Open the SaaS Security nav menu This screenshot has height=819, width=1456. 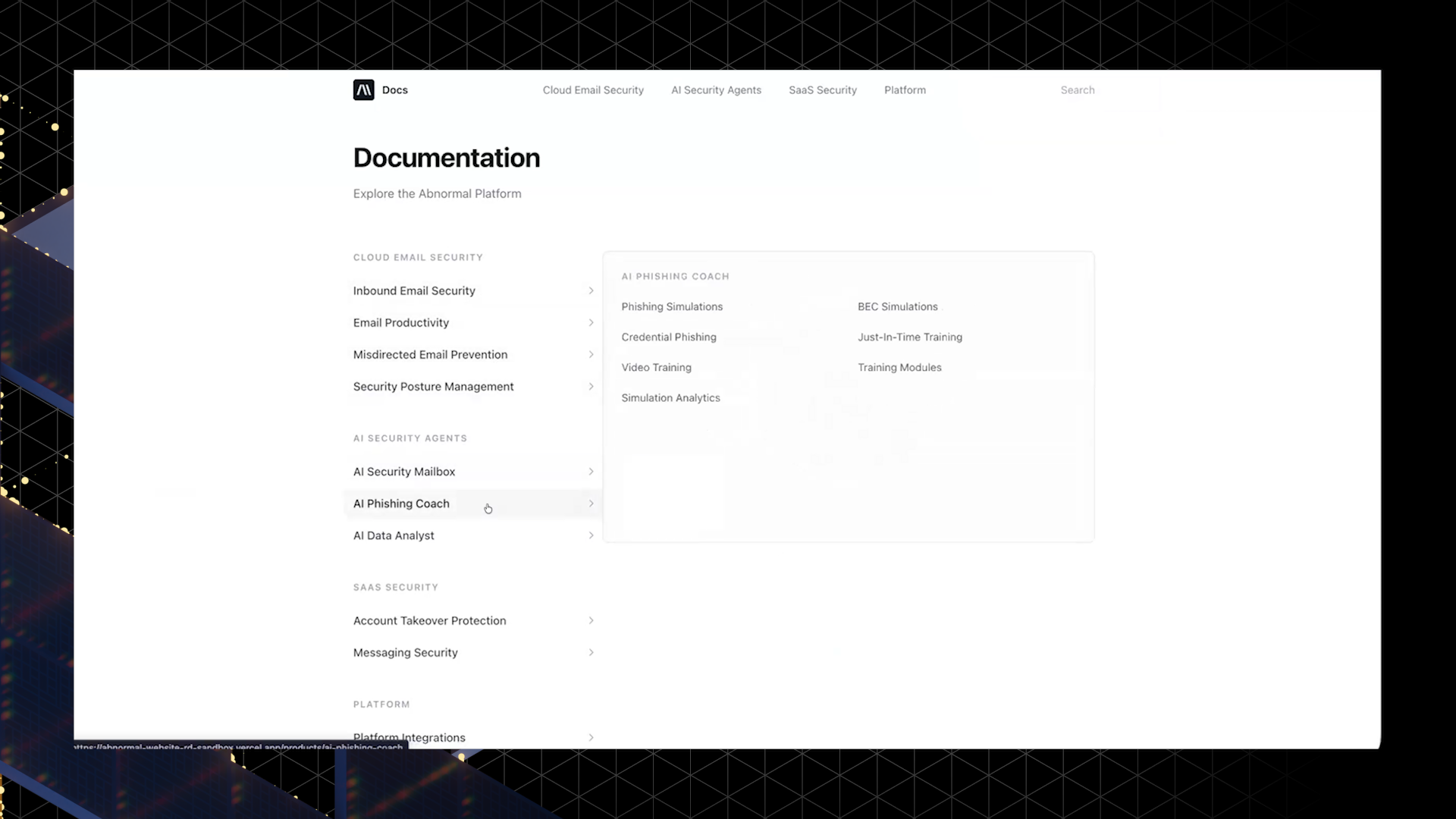pos(823,90)
